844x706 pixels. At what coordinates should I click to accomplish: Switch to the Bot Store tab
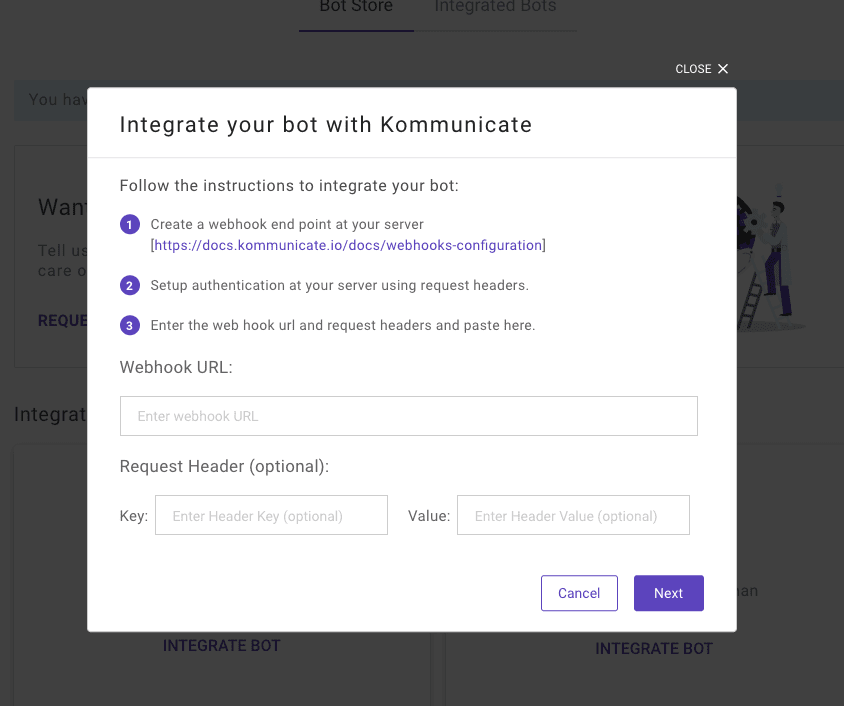tap(356, 8)
